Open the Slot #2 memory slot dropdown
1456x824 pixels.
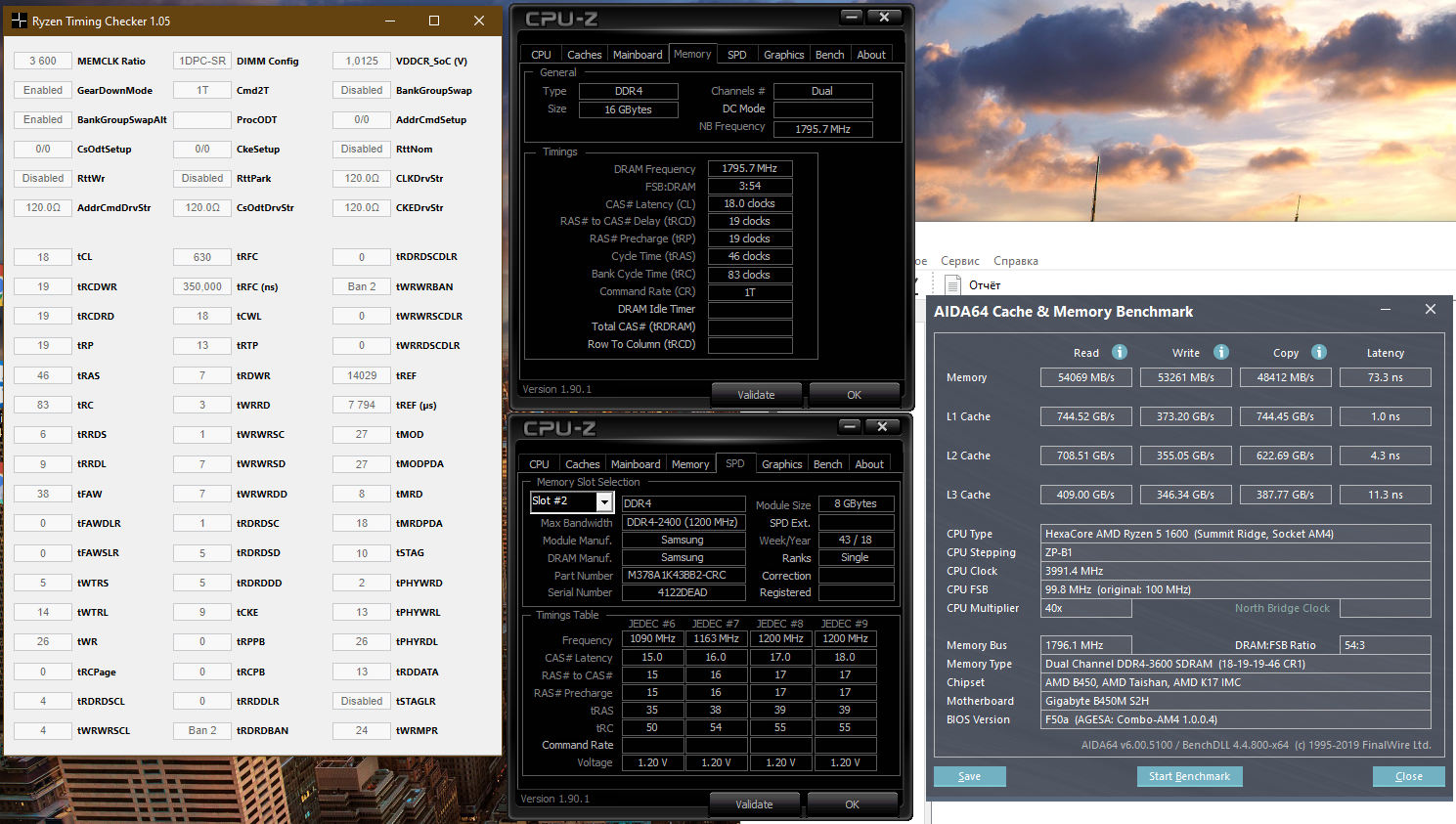(x=604, y=502)
